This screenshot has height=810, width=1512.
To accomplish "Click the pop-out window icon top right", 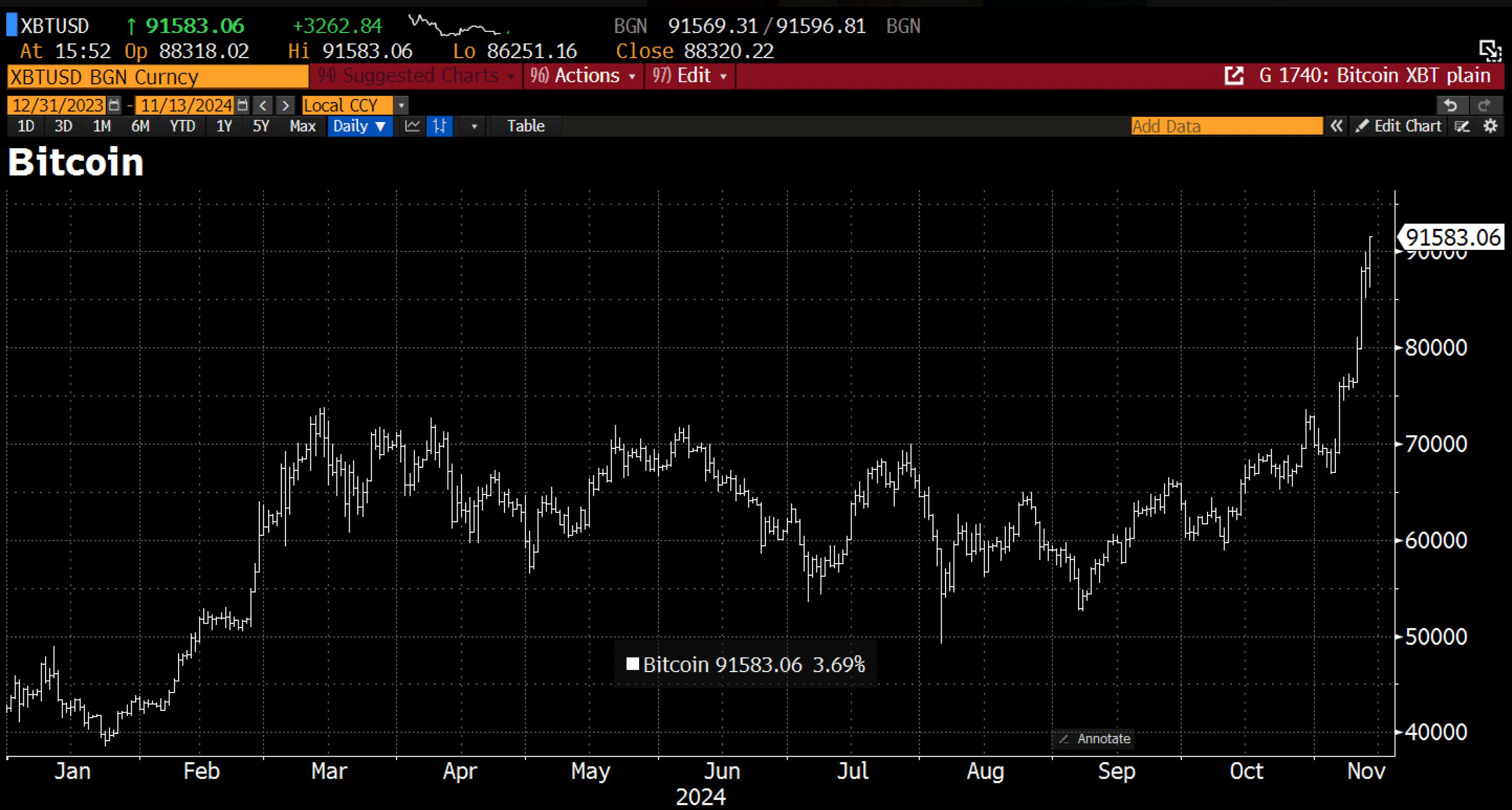I will (1490, 51).
